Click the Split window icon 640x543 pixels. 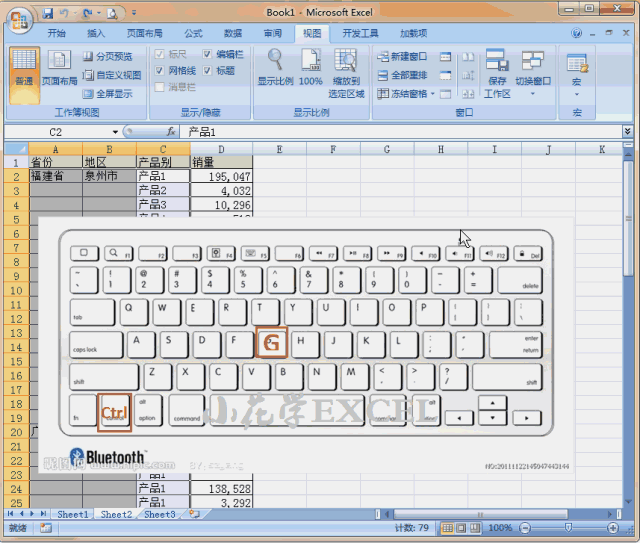click(x=445, y=56)
